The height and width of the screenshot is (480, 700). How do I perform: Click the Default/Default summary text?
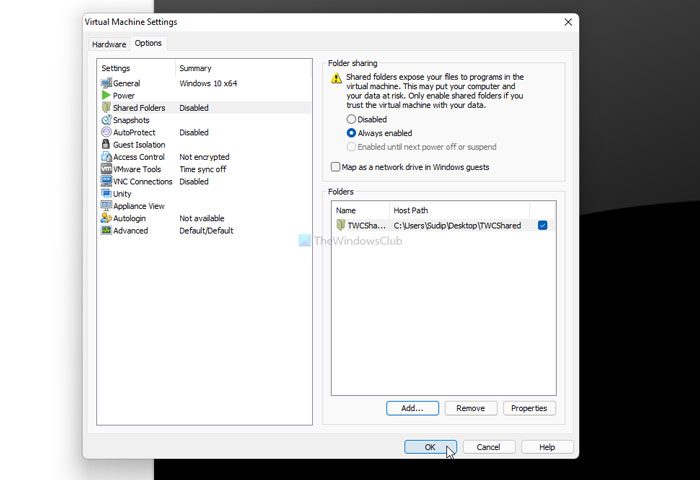click(x=206, y=230)
